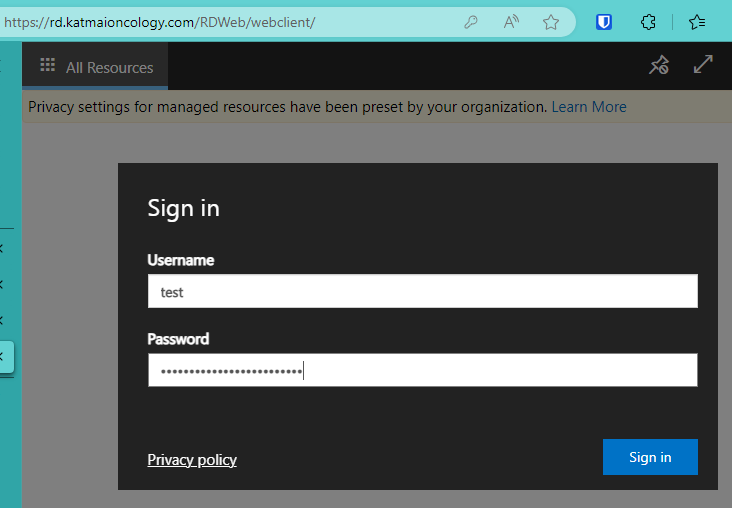Open the Favorites list icon
Screen dimensions: 732x508
pos(697,22)
